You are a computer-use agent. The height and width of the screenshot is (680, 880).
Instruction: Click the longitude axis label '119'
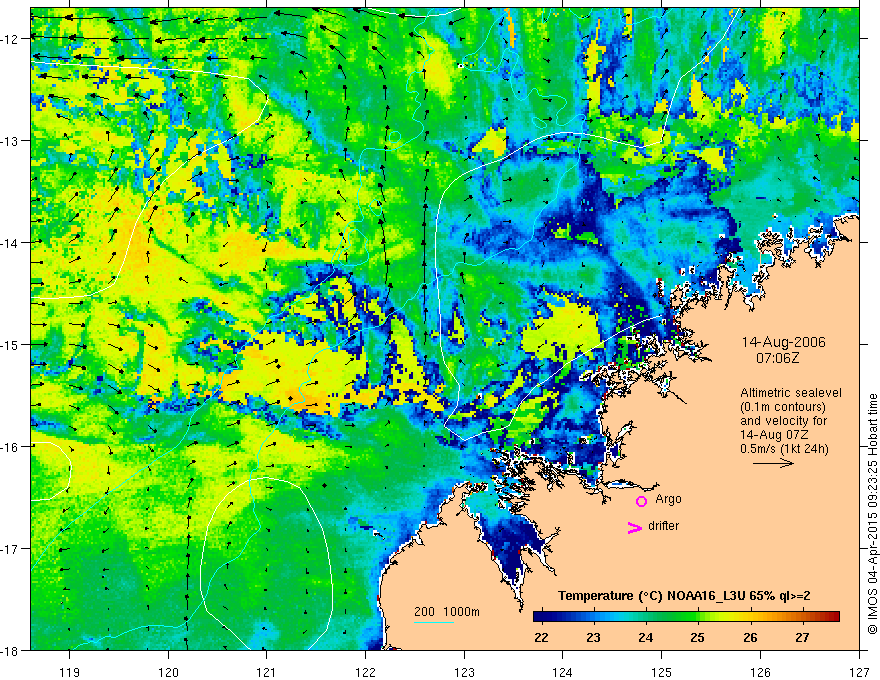tap(70, 672)
